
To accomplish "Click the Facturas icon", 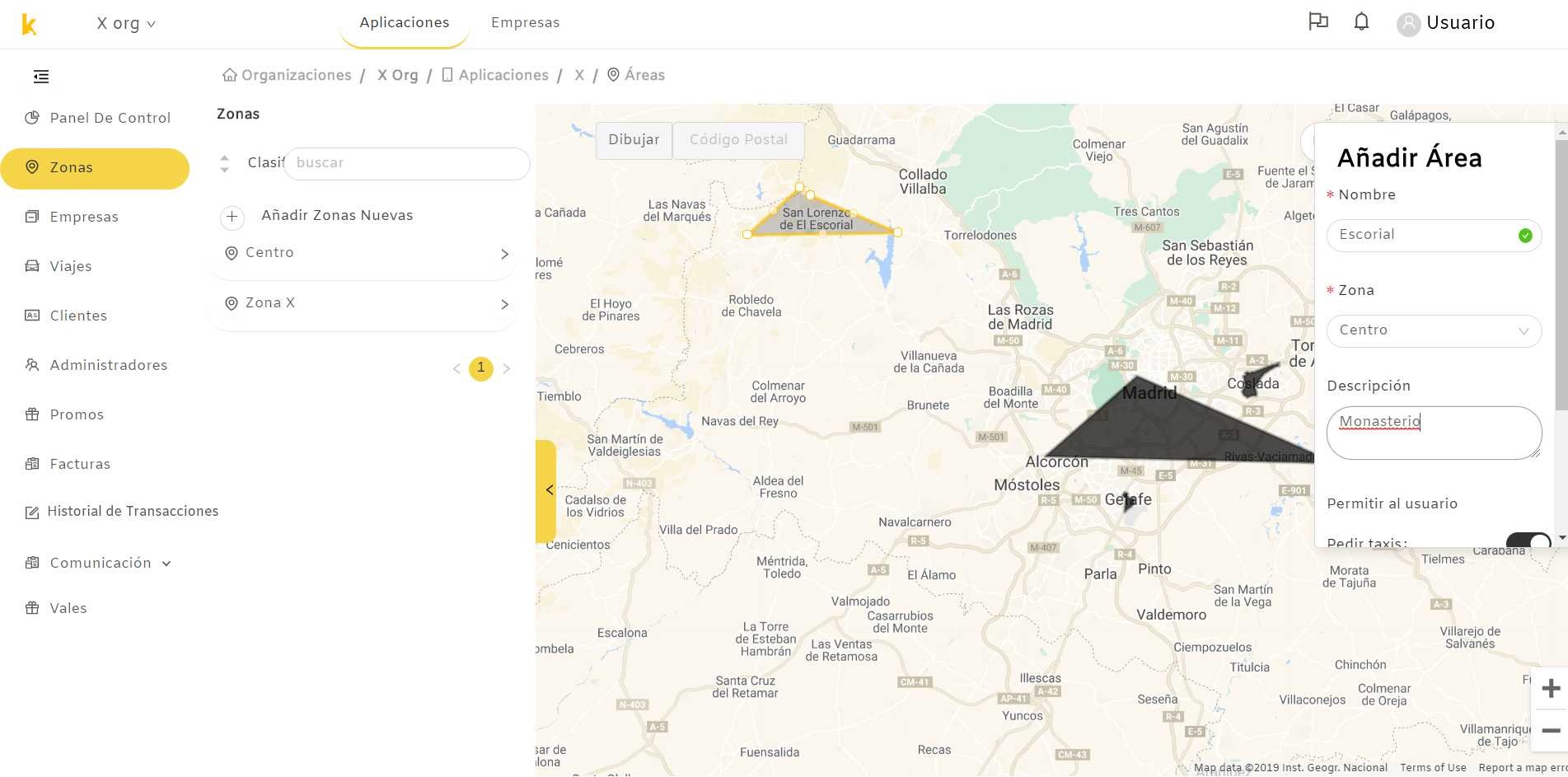I will pyautogui.click(x=32, y=464).
